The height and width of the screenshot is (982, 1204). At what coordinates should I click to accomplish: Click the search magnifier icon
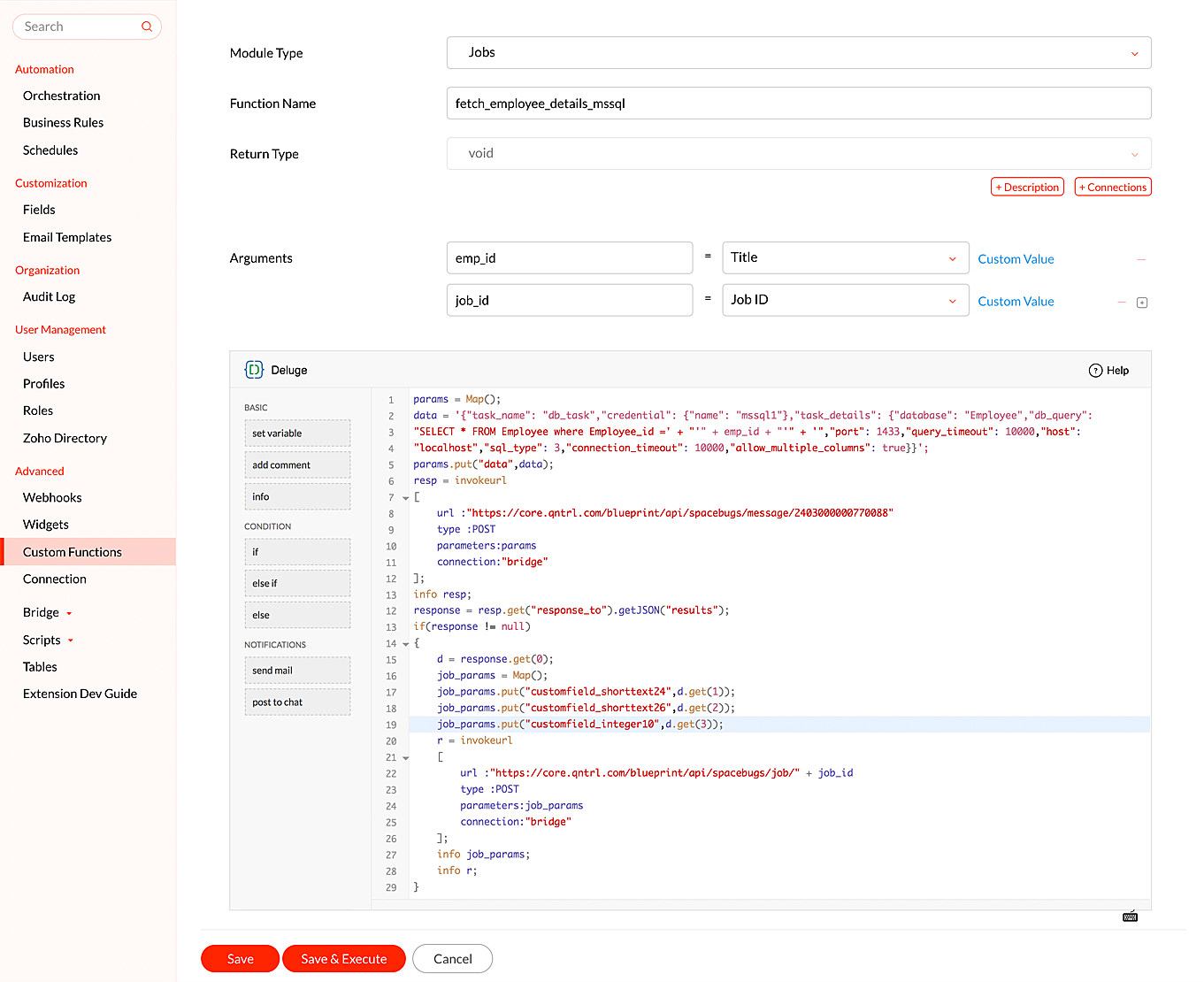point(147,27)
